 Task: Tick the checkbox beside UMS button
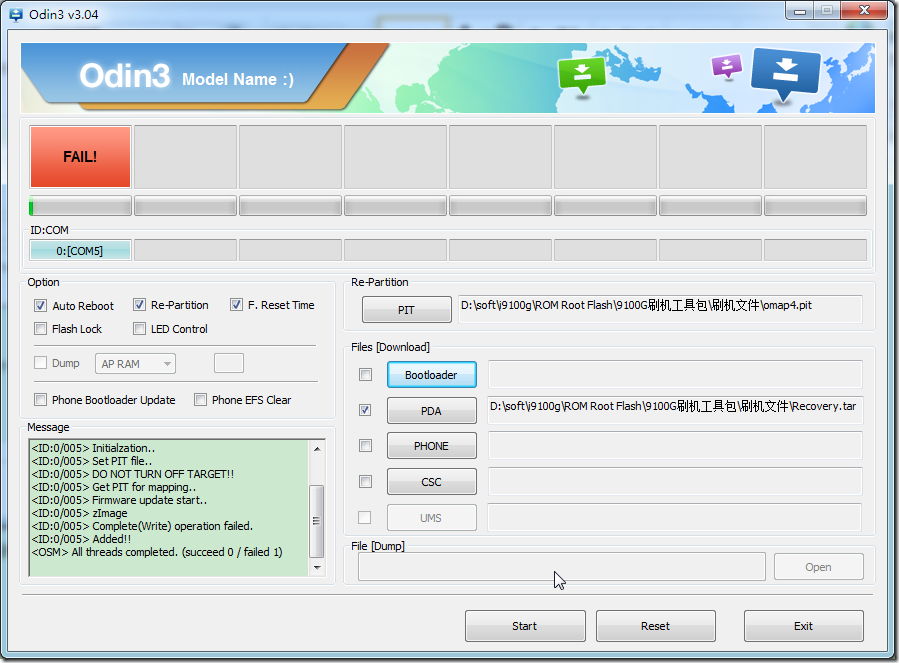[364, 518]
